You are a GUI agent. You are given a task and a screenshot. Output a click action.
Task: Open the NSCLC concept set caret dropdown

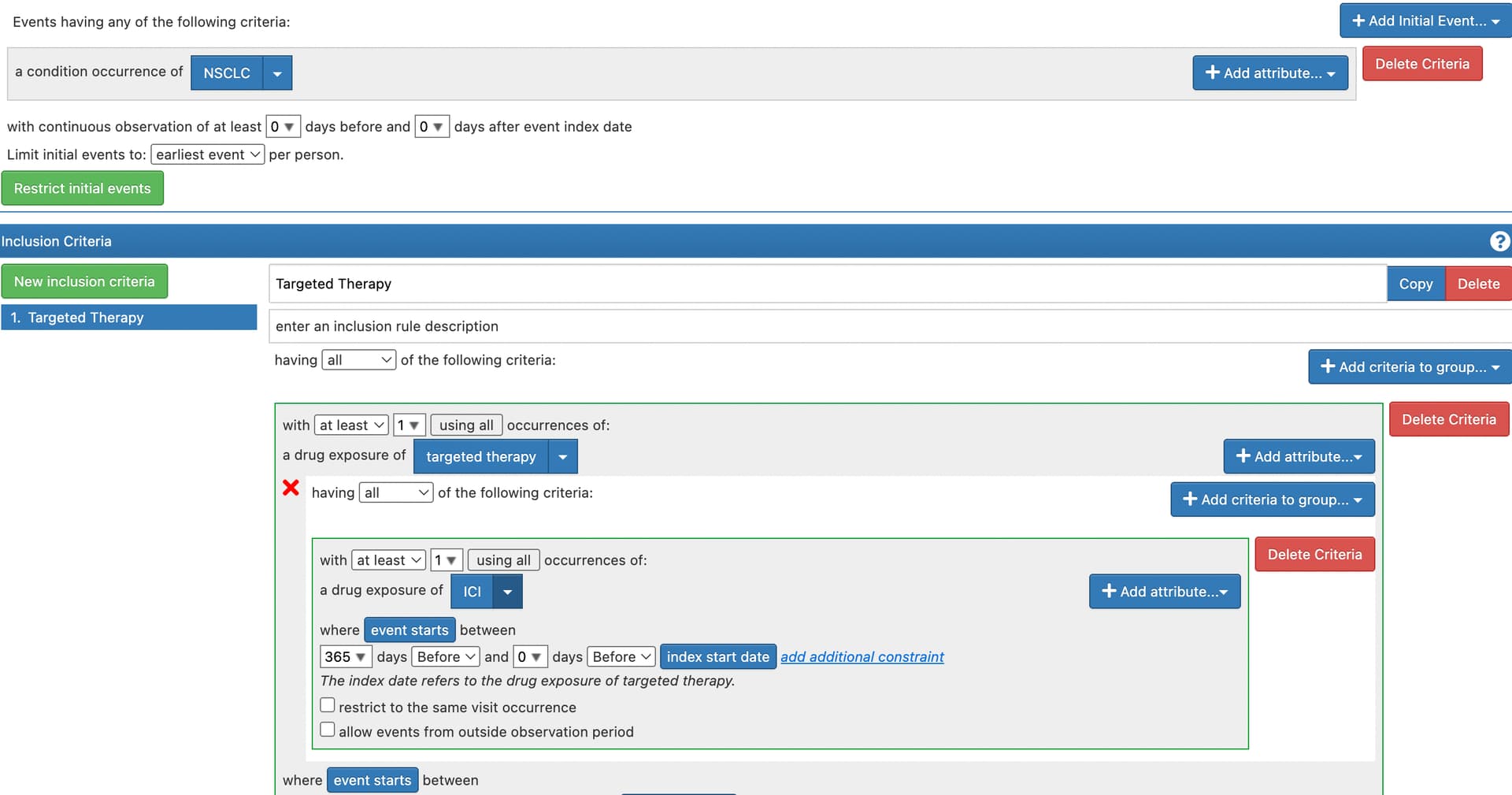click(x=277, y=73)
